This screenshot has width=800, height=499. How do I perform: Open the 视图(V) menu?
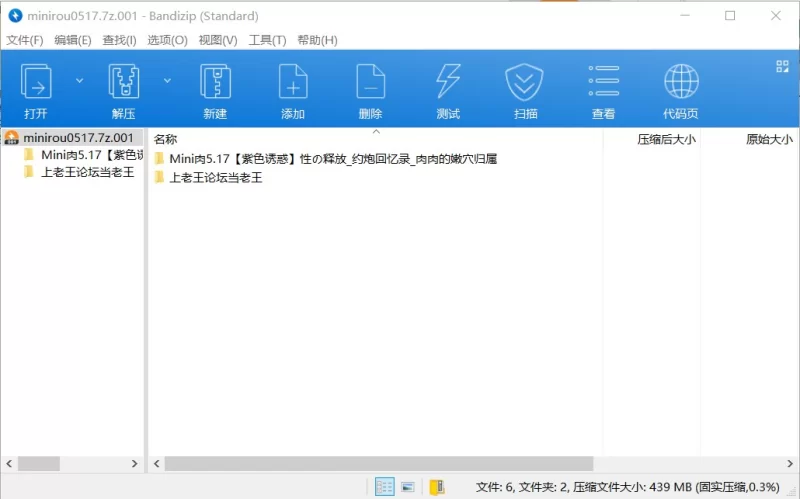click(218, 40)
